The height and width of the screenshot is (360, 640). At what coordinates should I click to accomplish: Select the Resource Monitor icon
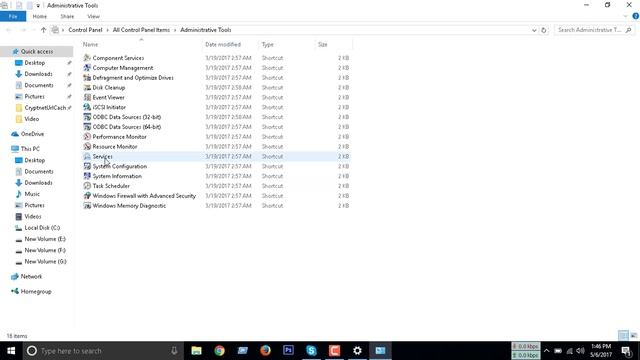pyautogui.click(x=87, y=147)
